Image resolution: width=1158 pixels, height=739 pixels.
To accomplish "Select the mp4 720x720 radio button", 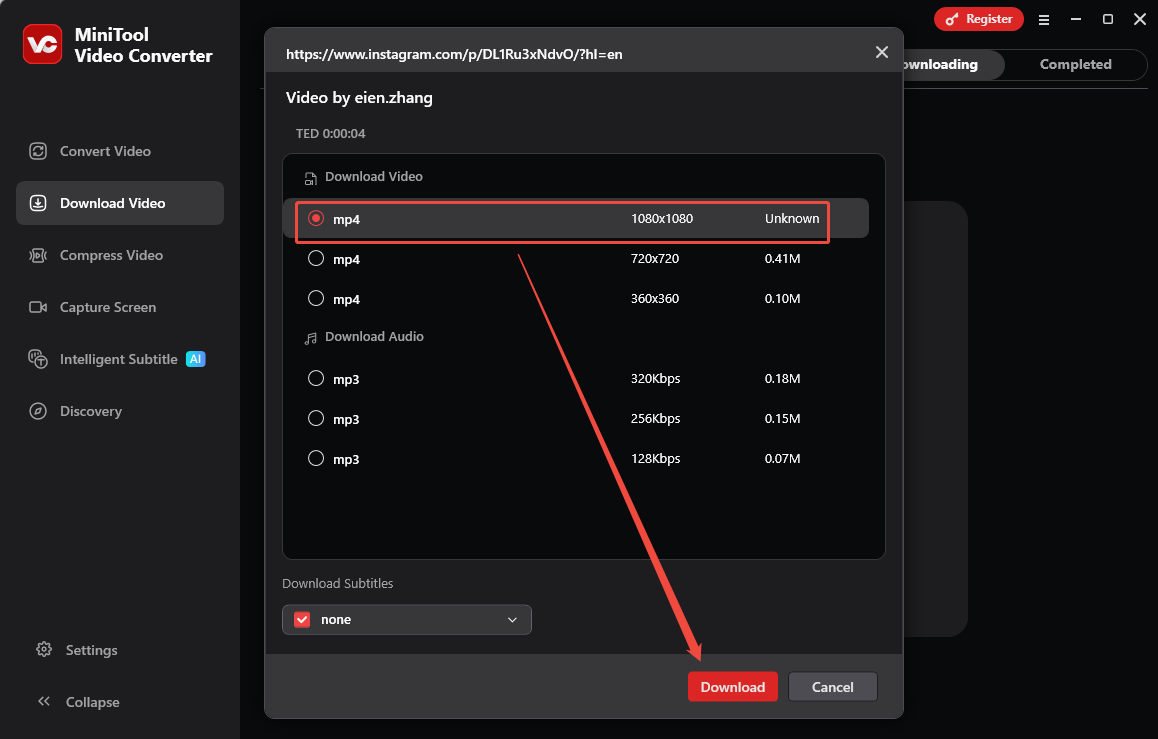I will [x=316, y=258].
